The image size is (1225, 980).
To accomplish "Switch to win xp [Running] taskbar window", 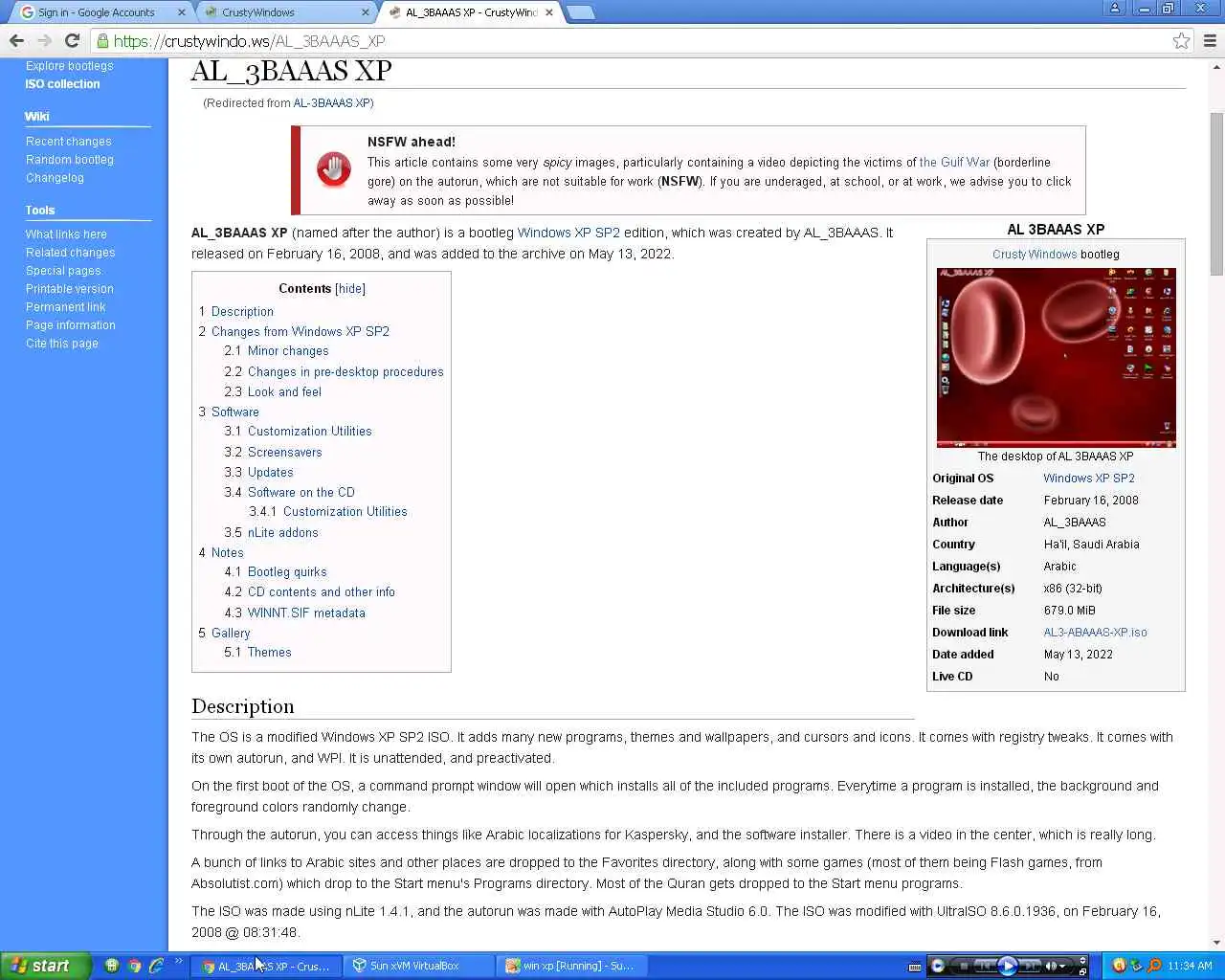I will [572, 966].
